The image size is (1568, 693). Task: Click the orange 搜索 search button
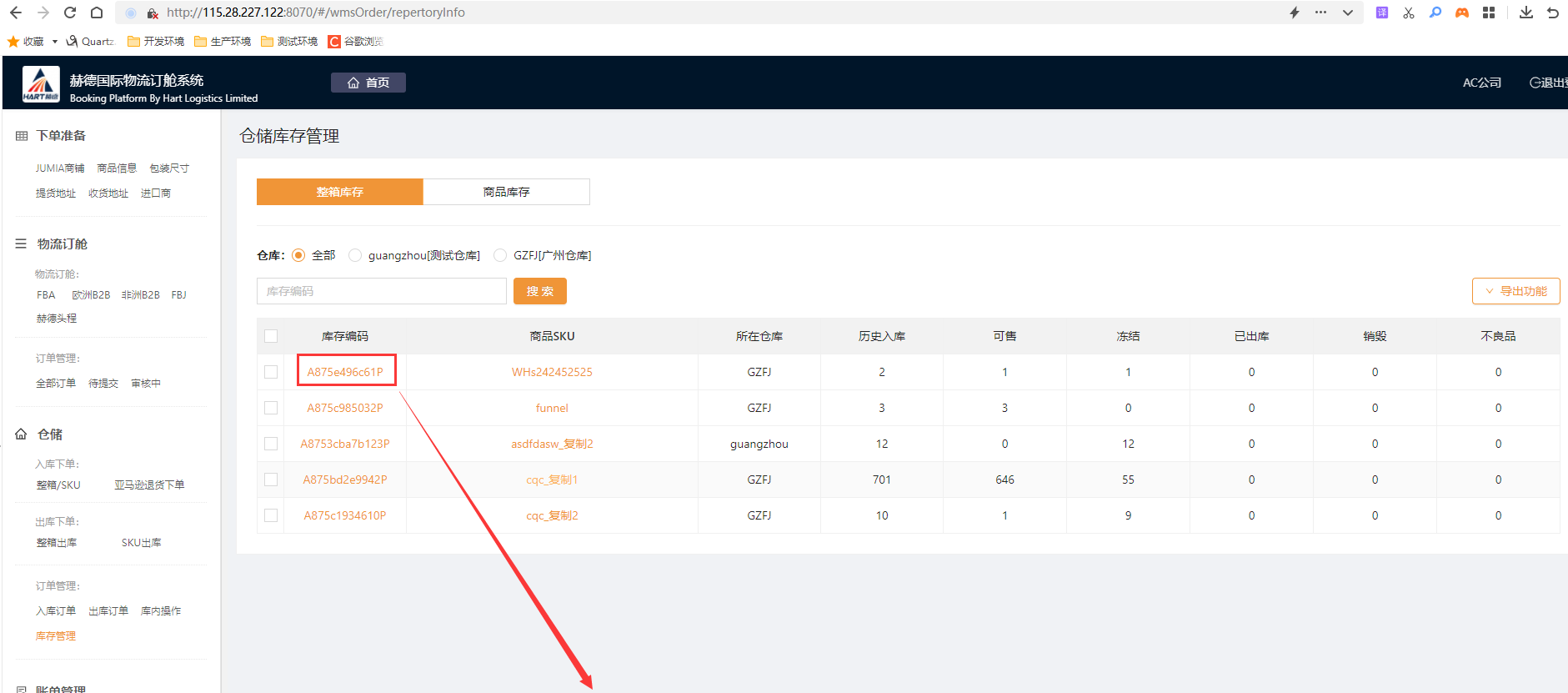click(x=539, y=291)
